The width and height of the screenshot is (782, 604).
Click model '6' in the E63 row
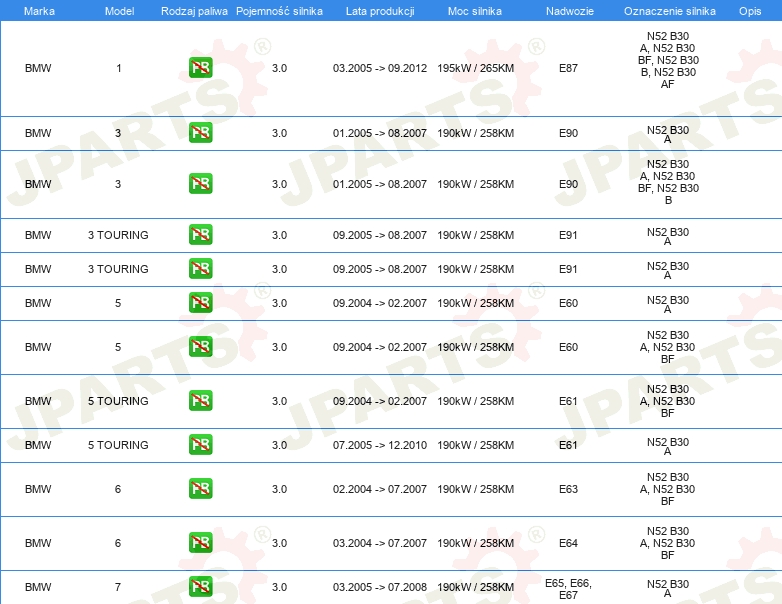tap(118, 489)
